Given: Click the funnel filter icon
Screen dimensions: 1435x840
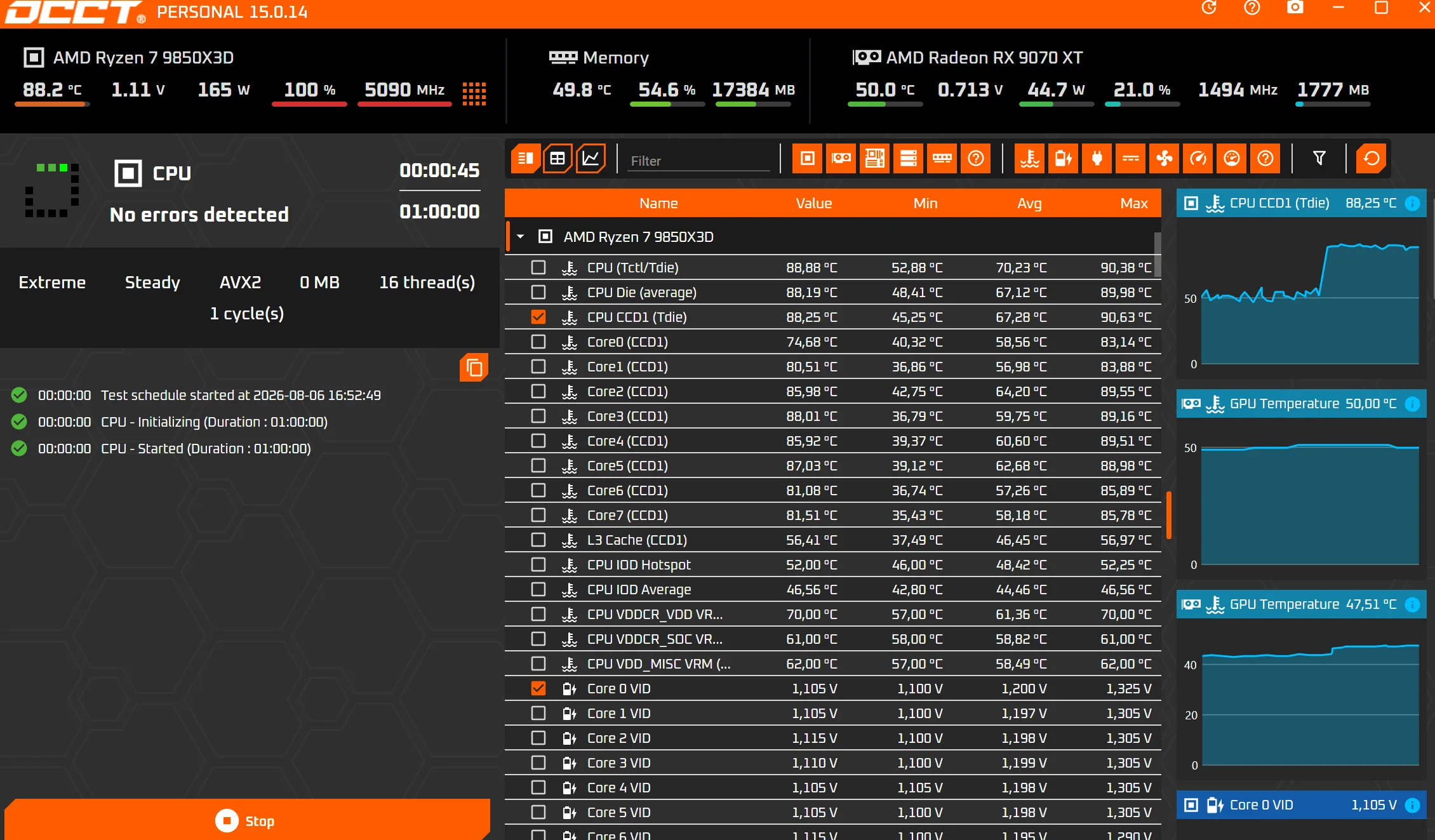Looking at the screenshot, I should coord(1319,159).
